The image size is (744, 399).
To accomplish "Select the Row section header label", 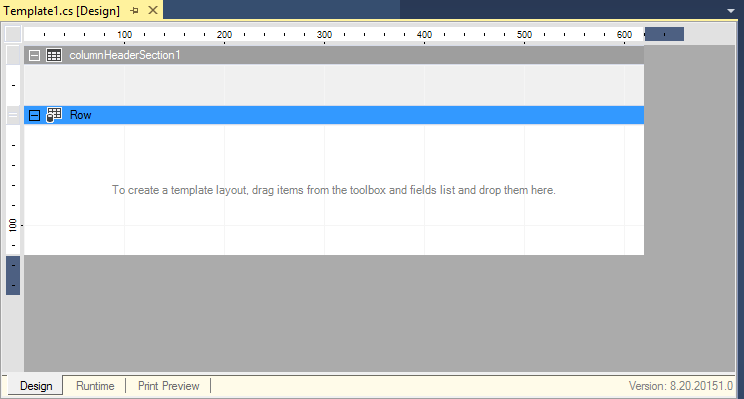I will click(80, 115).
